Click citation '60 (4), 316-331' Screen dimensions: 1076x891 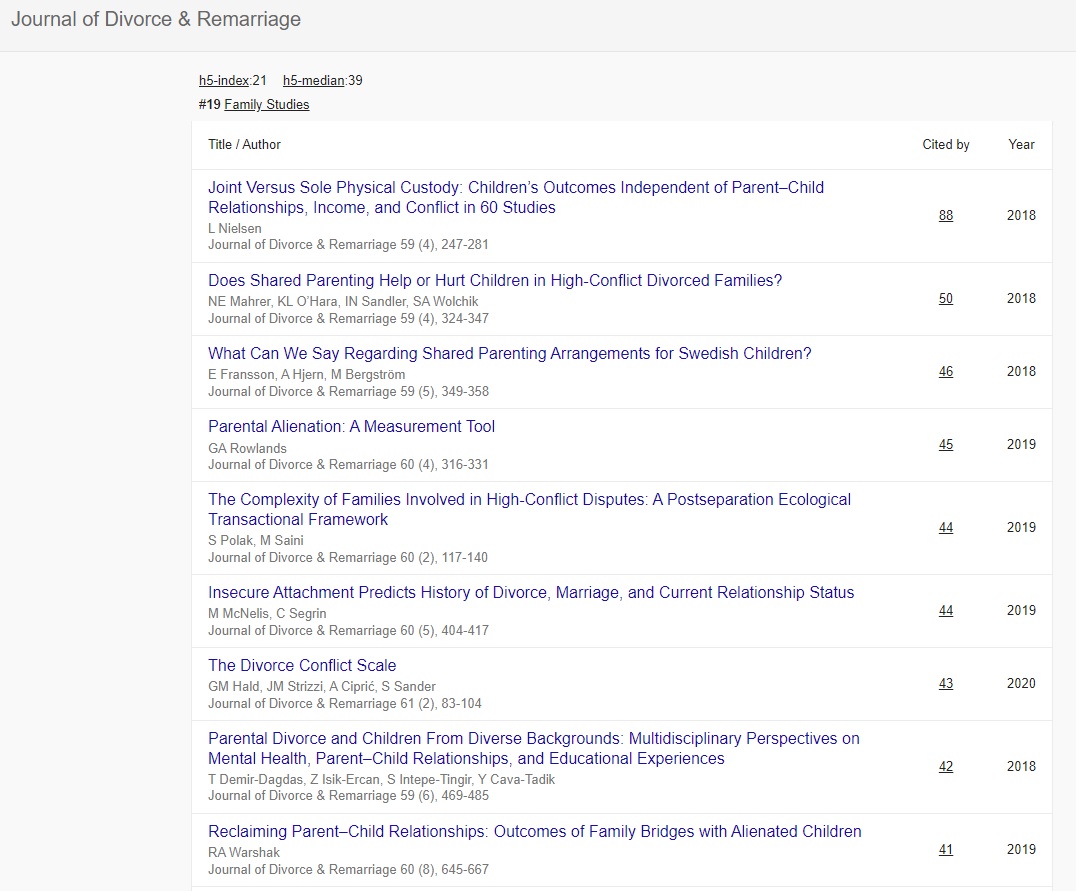point(444,465)
